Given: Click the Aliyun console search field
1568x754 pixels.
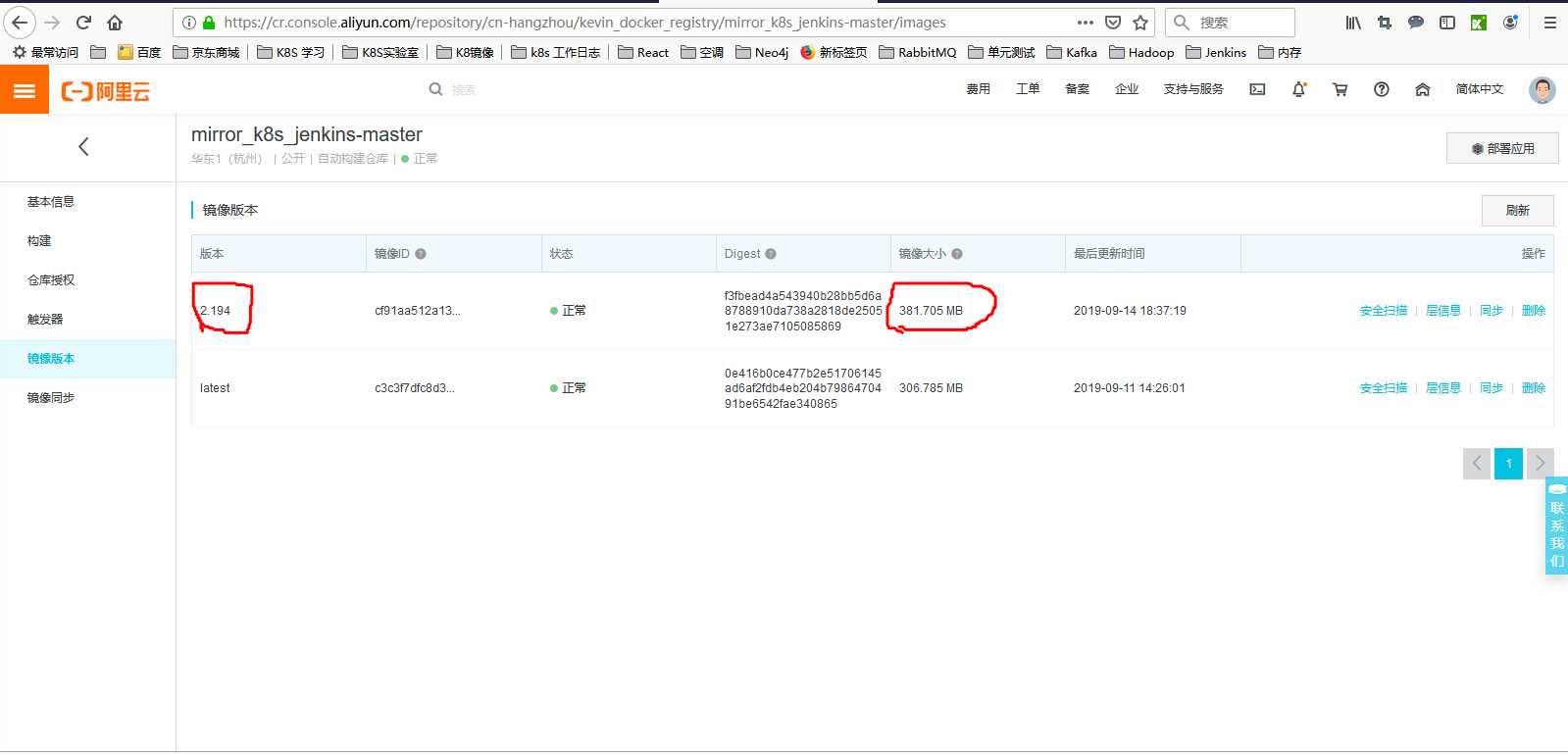Looking at the screenshot, I should point(465,89).
